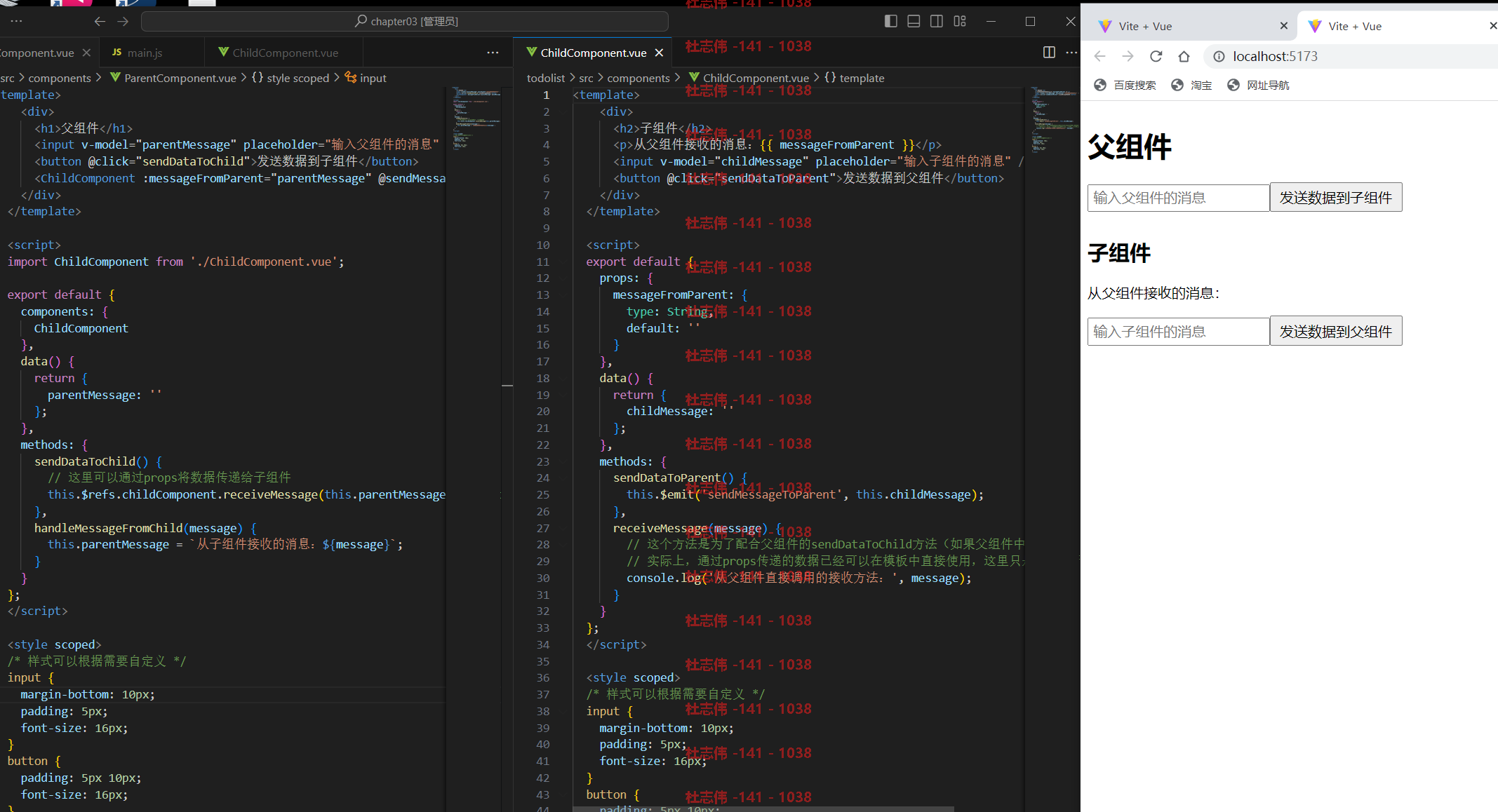This screenshot has width=1498, height=812.
Task: Go forward in VS Code navigation history
Action: [123, 22]
